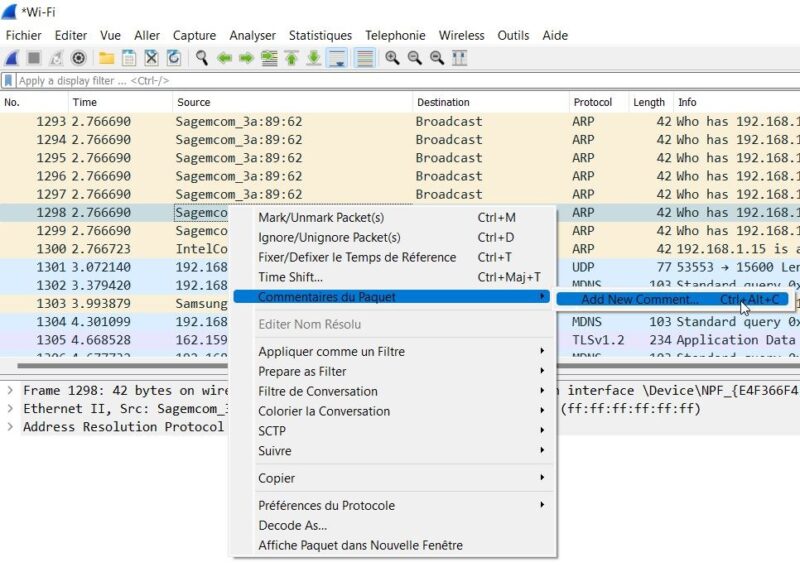This screenshot has width=800, height=567.
Task: Open the Vue menu
Action: point(110,35)
